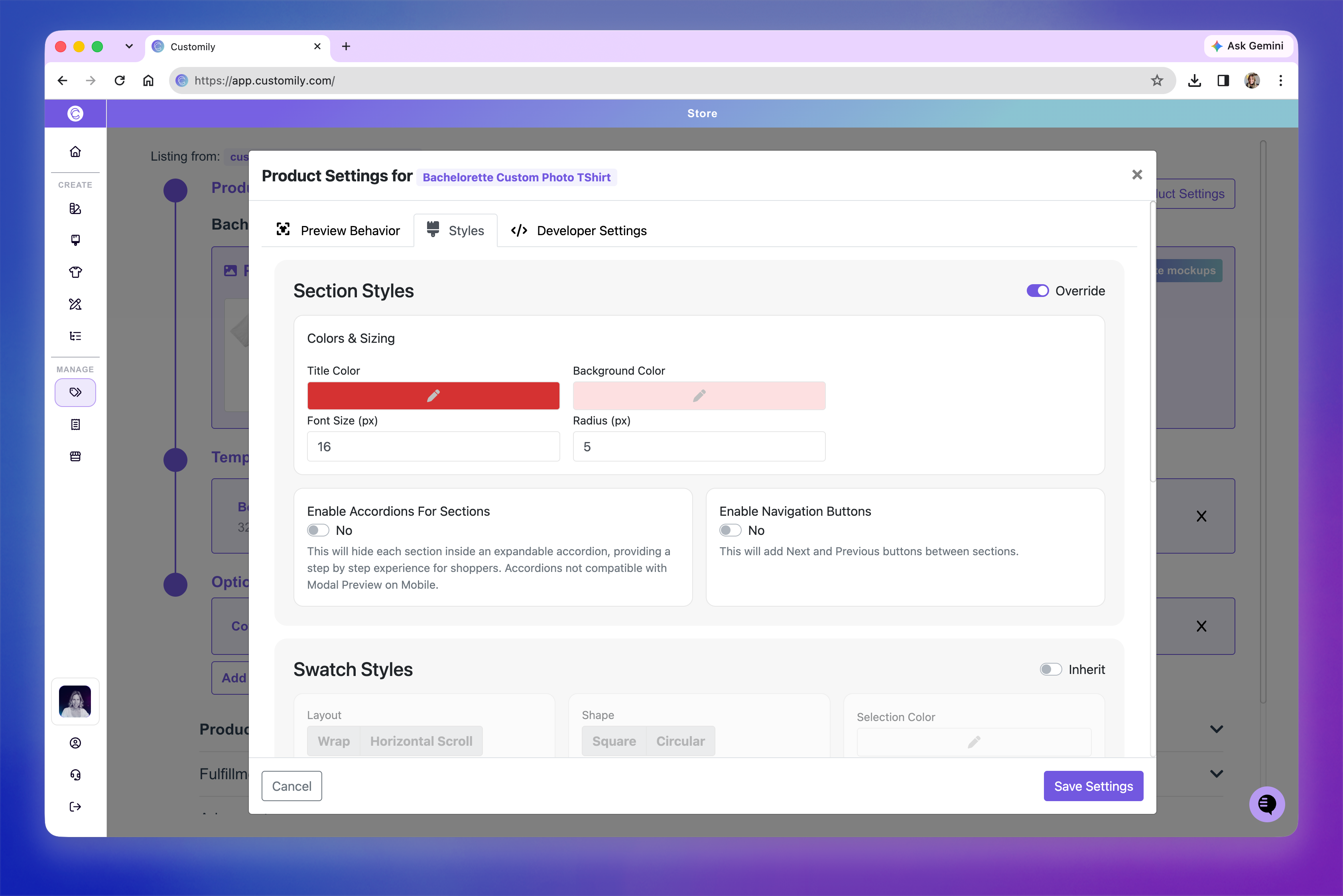This screenshot has width=1343, height=896.
Task: Expand the Produc... section chevron behind dialog
Action: point(1217,729)
